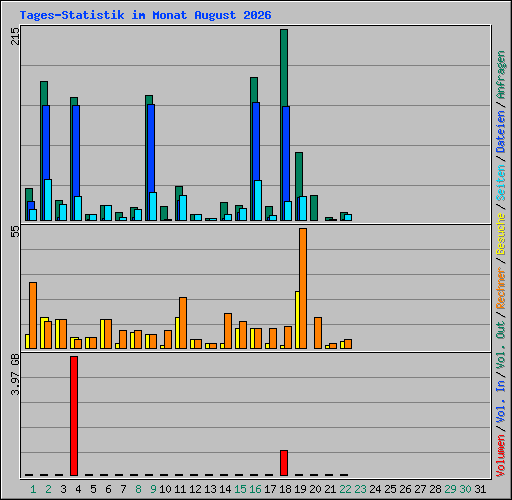Viewport: 512px width, 500px height.
Task: Click the red 'Volumen' legend label
Action: pyautogui.click(x=501, y=456)
